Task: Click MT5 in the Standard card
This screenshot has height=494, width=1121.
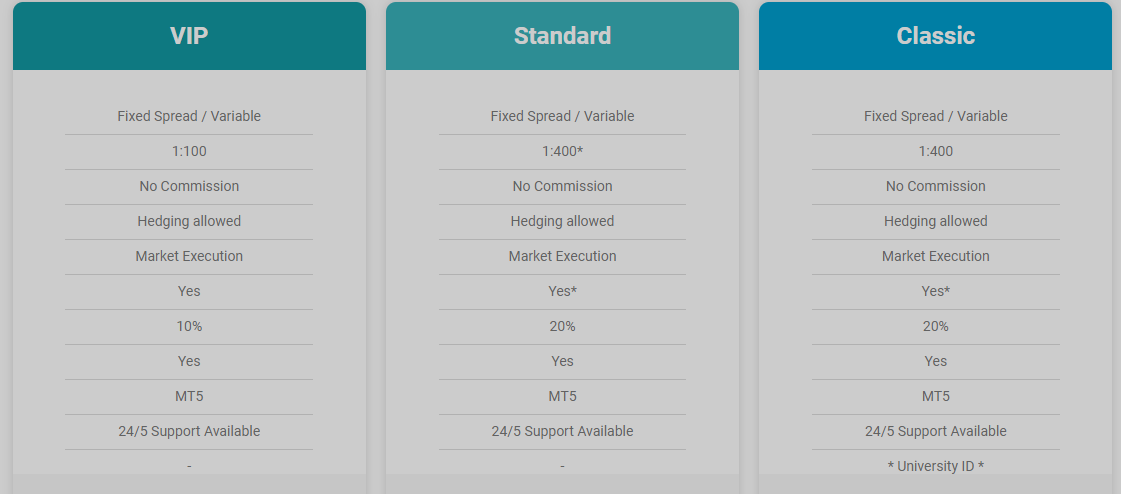Action: point(562,397)
